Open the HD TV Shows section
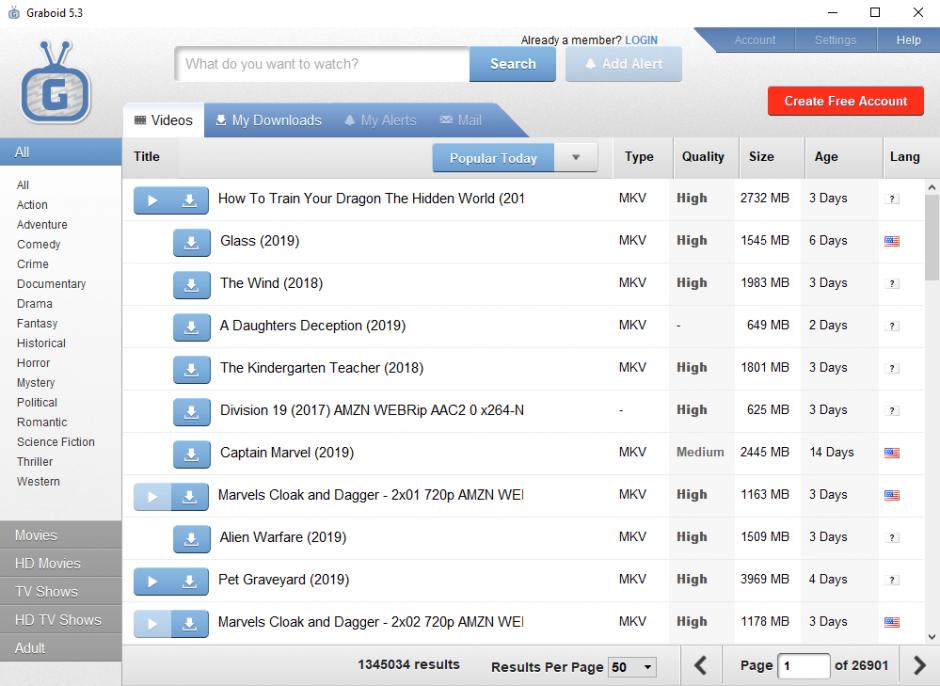 pyautogui.click(x=61, y=619)
